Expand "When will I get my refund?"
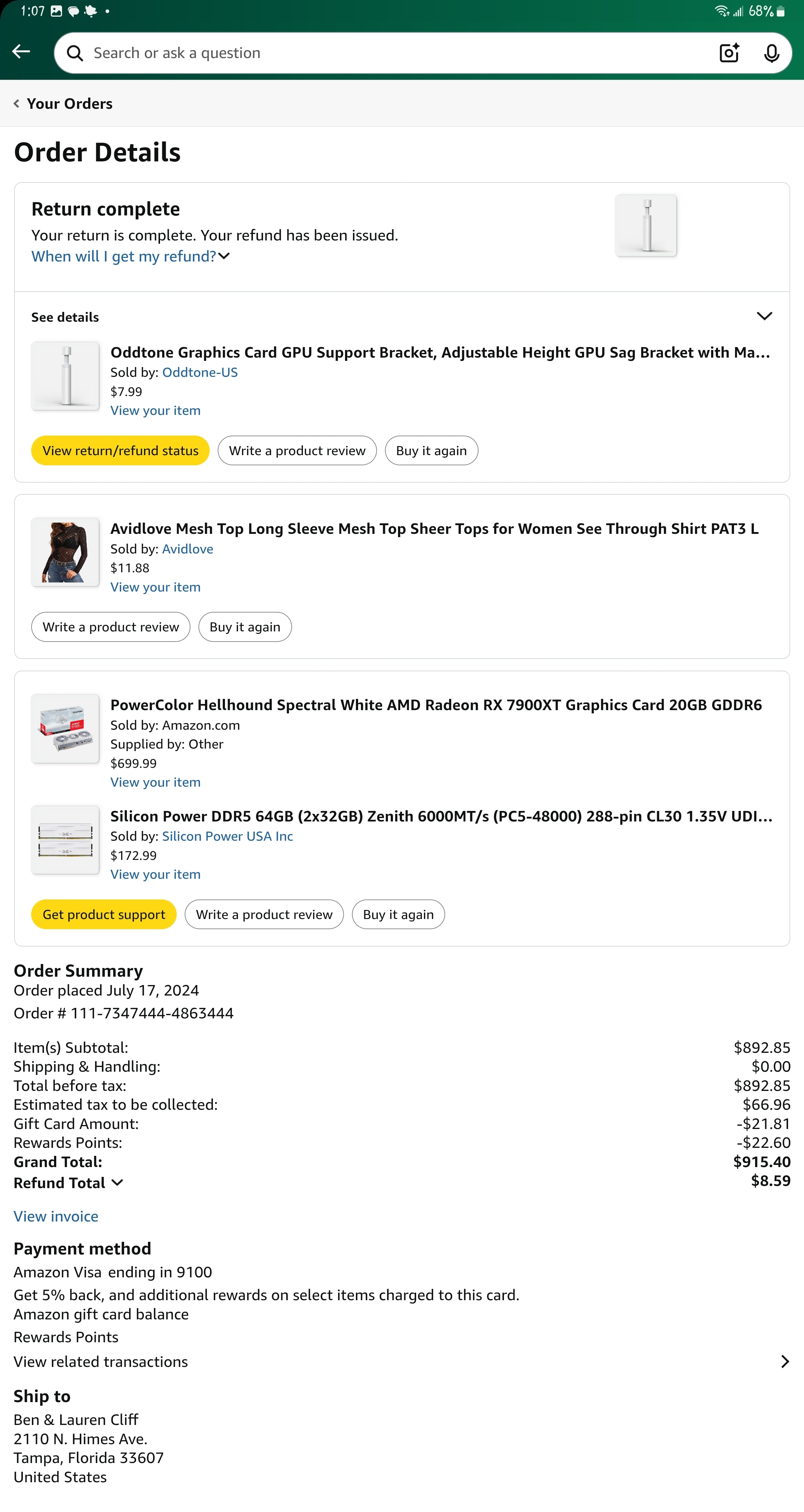Viewport: 804px width, 1512px height. 130,256
